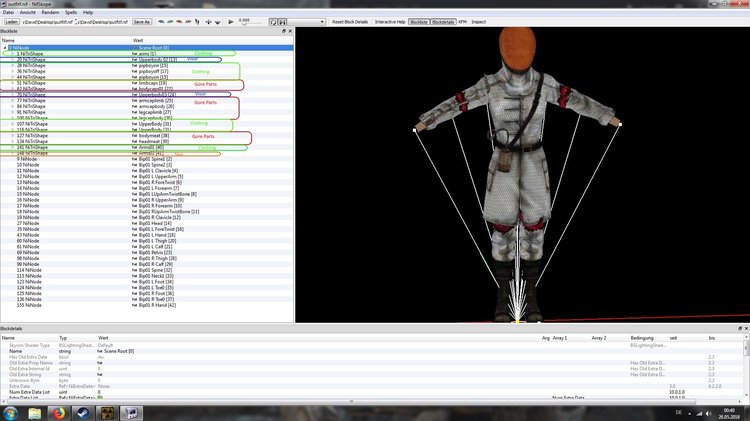
Task: Open the animation sequence combo box
Action: pyautogui.click(x=306, y=22)
